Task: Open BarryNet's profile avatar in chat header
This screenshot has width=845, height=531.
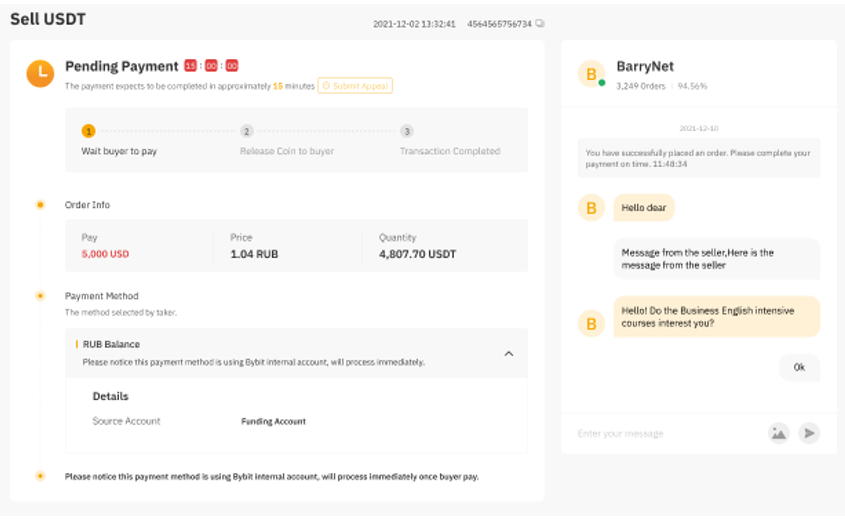Action: (x=592, y=75)
